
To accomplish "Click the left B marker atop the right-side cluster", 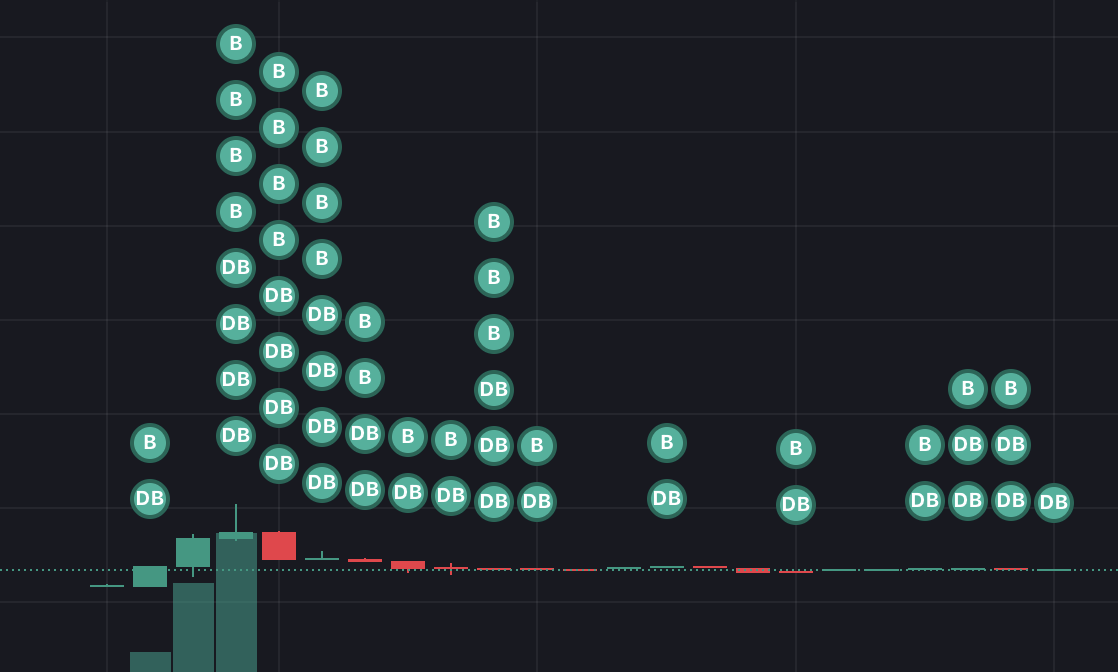I will pyautogui.click(x=968, y=388).
